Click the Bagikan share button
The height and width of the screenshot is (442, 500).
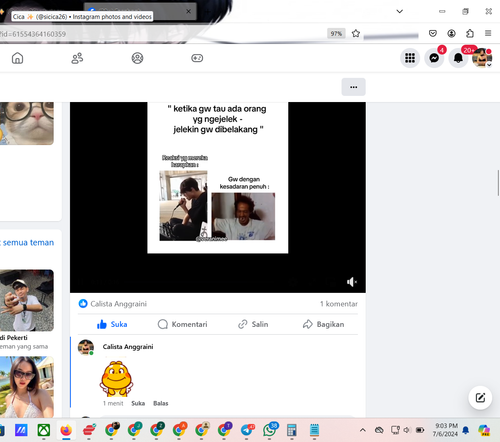click(323, 324)
